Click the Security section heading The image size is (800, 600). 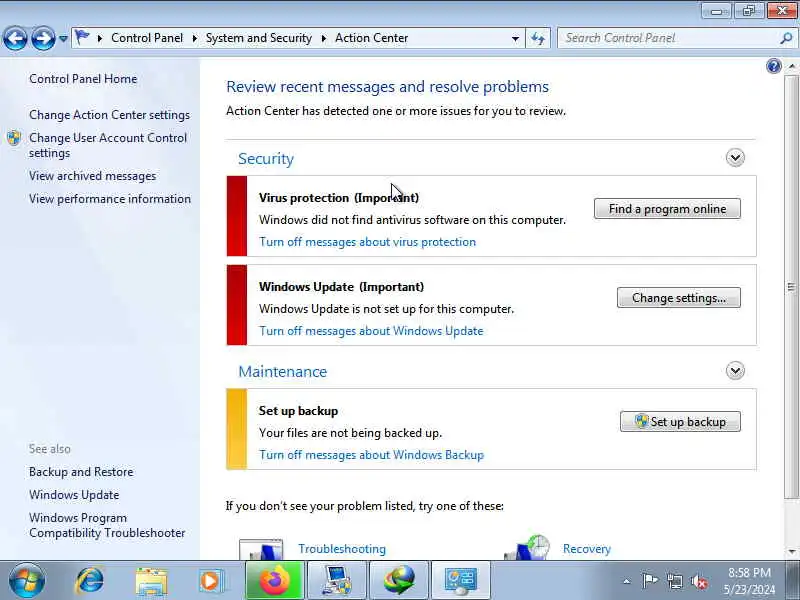click(x=266, y=159)
